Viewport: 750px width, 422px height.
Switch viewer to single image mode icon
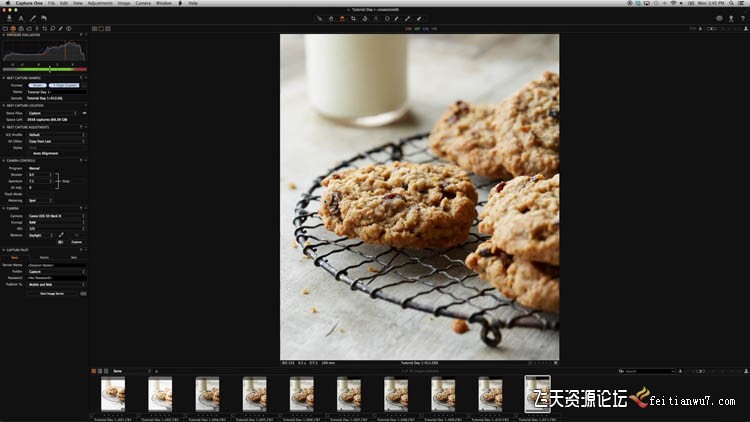click(x=101, y=29)
